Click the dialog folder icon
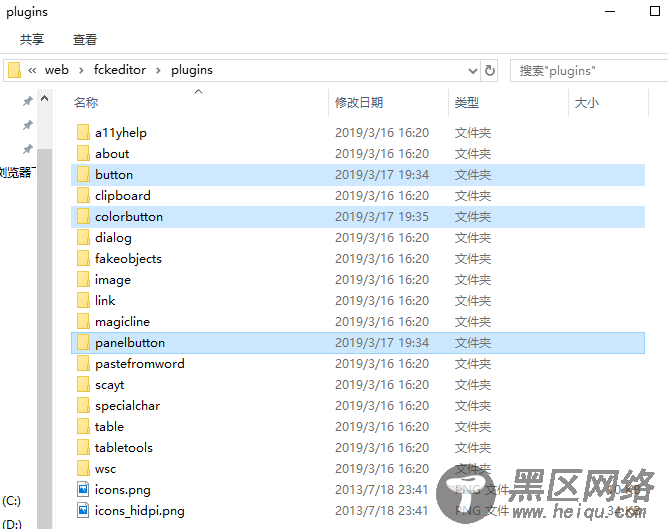The width and height of the screenshot is (668, 529). [84, 238]
